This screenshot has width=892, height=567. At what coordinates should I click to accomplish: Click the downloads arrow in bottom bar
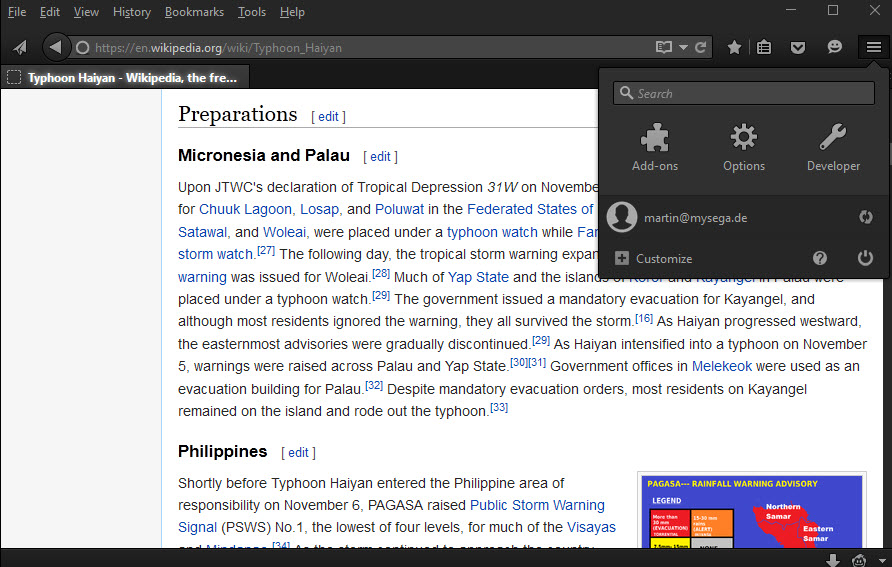pos(833,560)
